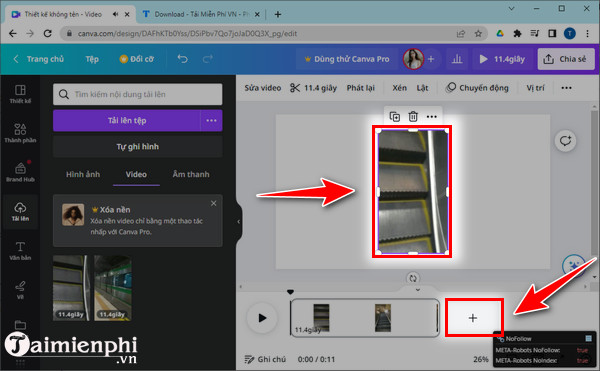Viewport: 600px width, 371px height.
Task: Add a collaborator with plus icon
Action: (x=431, y=59)
